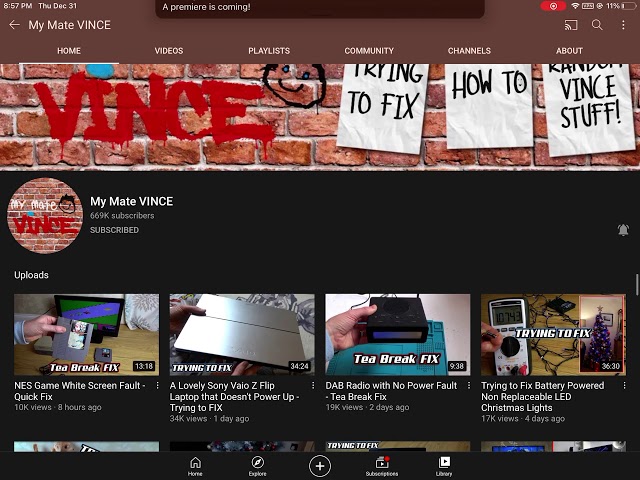The width and height of the screenshot is (640, 480).
Task: Toggle the notification bell for My Mate VINCE
Action: point(623,230)
